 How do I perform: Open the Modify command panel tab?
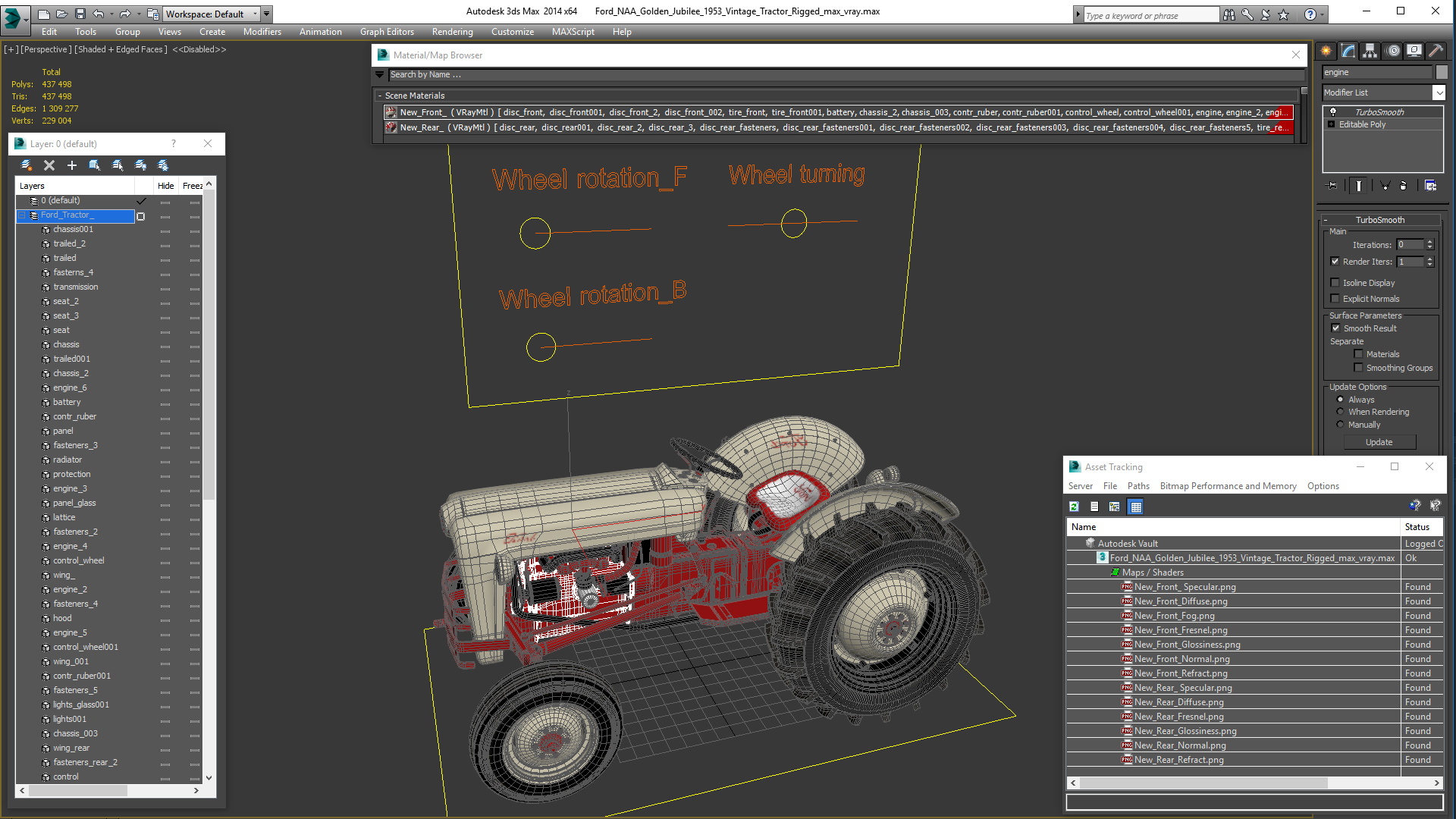pyautogui.click(x=1348, y=51)
